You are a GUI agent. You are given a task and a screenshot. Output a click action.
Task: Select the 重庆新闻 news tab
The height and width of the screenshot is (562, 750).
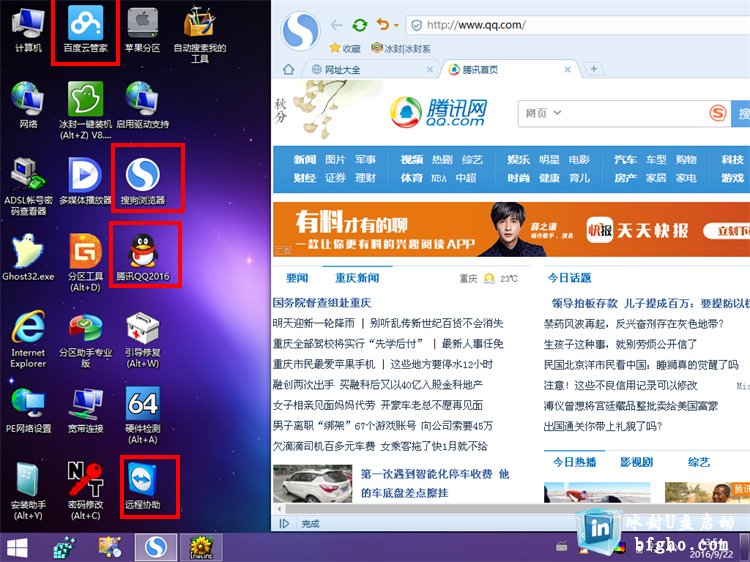(x=357, y=278)
